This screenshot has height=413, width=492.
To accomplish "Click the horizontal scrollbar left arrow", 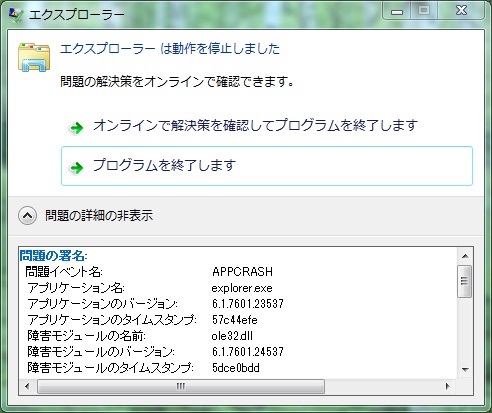I will point(28,386).
